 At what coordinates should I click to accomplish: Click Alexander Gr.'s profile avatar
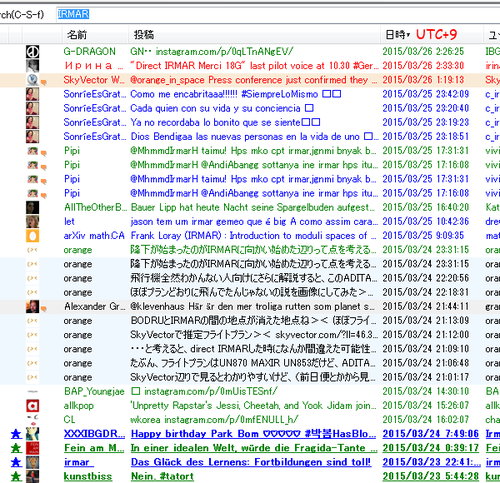(32, 306)
